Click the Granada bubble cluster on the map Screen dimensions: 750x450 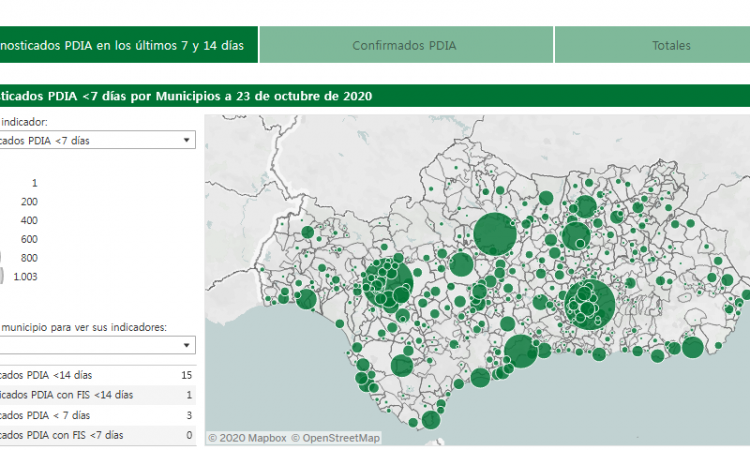[x=589, y=304]
